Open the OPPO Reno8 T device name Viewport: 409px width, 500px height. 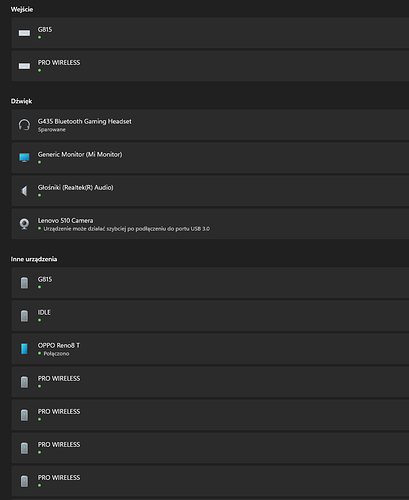click(59, 345)
